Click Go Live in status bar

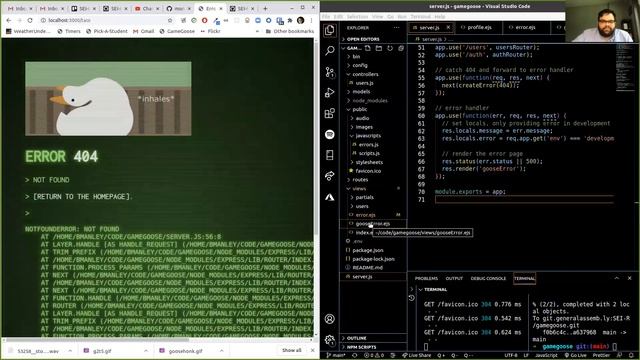576,355
